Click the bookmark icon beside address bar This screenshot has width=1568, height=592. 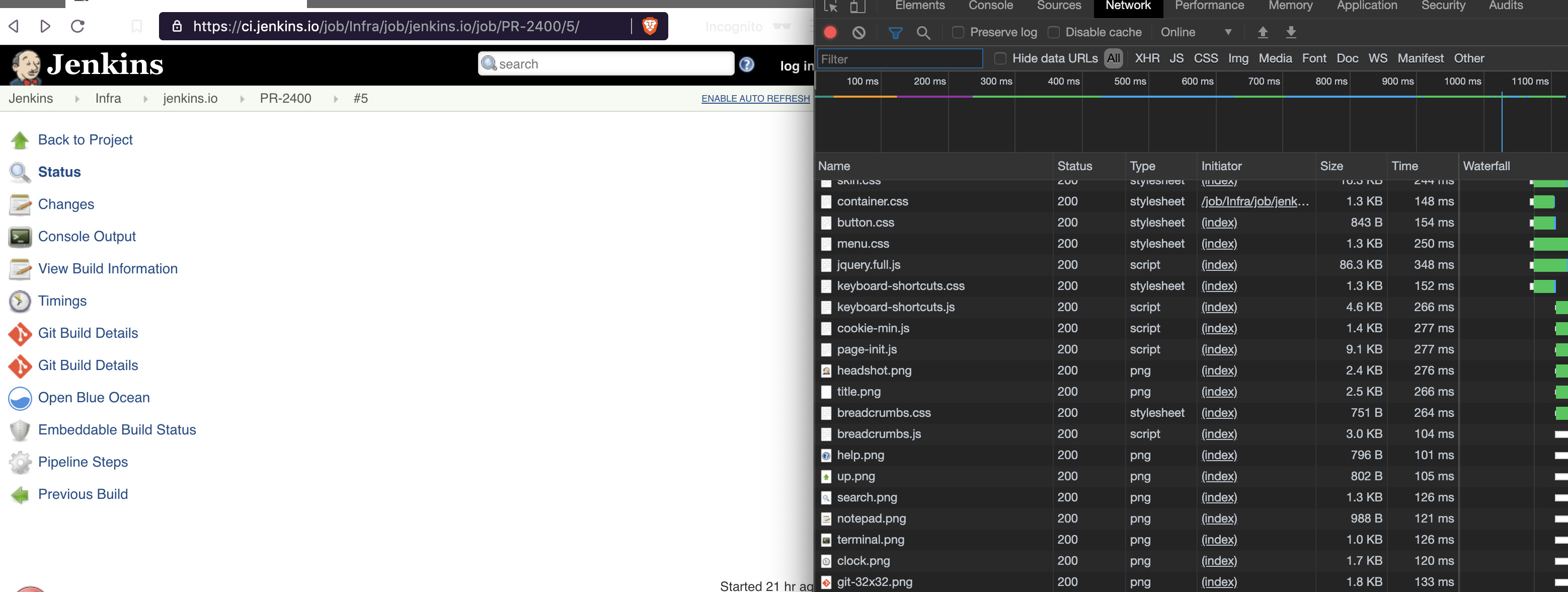tap(137, 26)
